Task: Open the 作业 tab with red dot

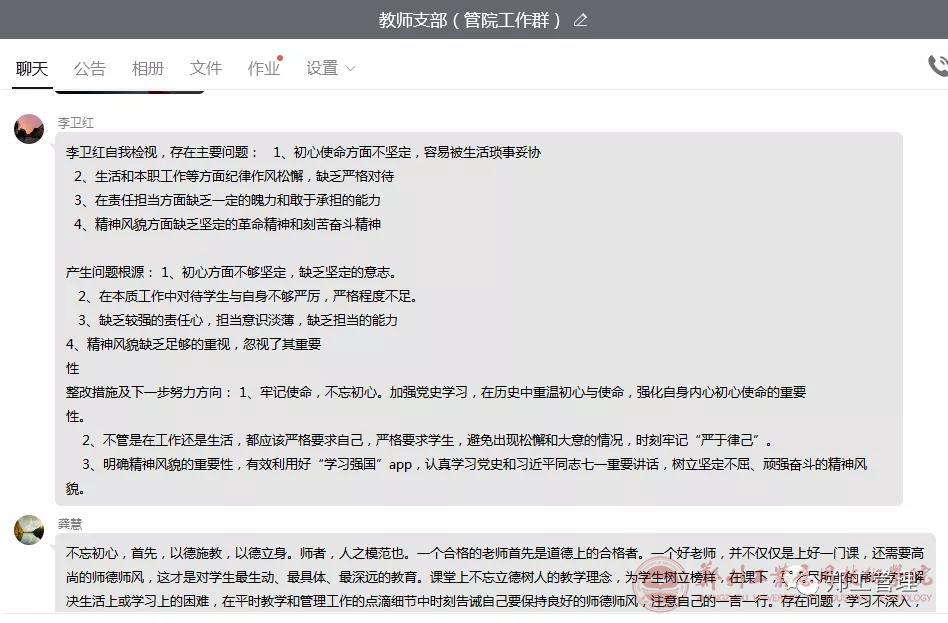Action: 263,68
